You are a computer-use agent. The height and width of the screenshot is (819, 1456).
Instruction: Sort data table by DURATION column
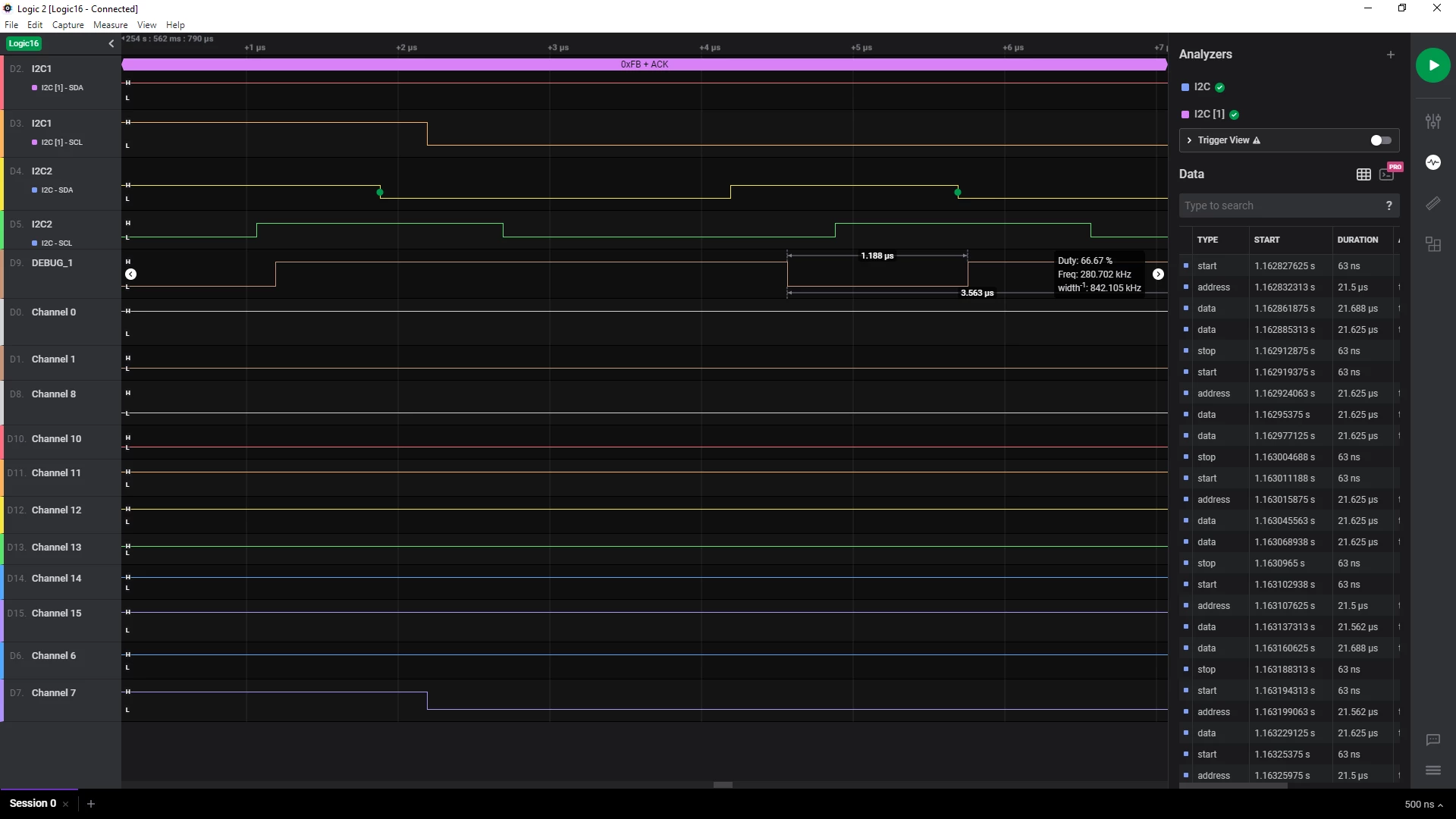click(x=1357, y=240)
